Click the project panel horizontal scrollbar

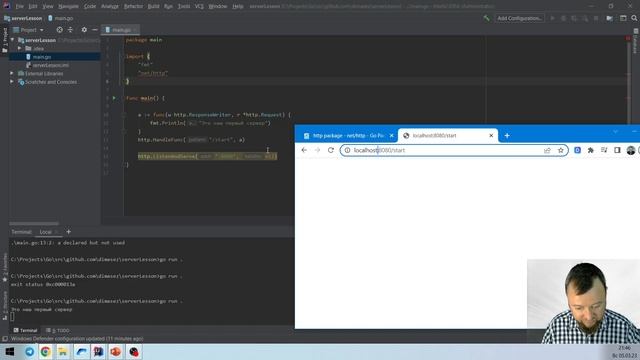click(34, 223)
